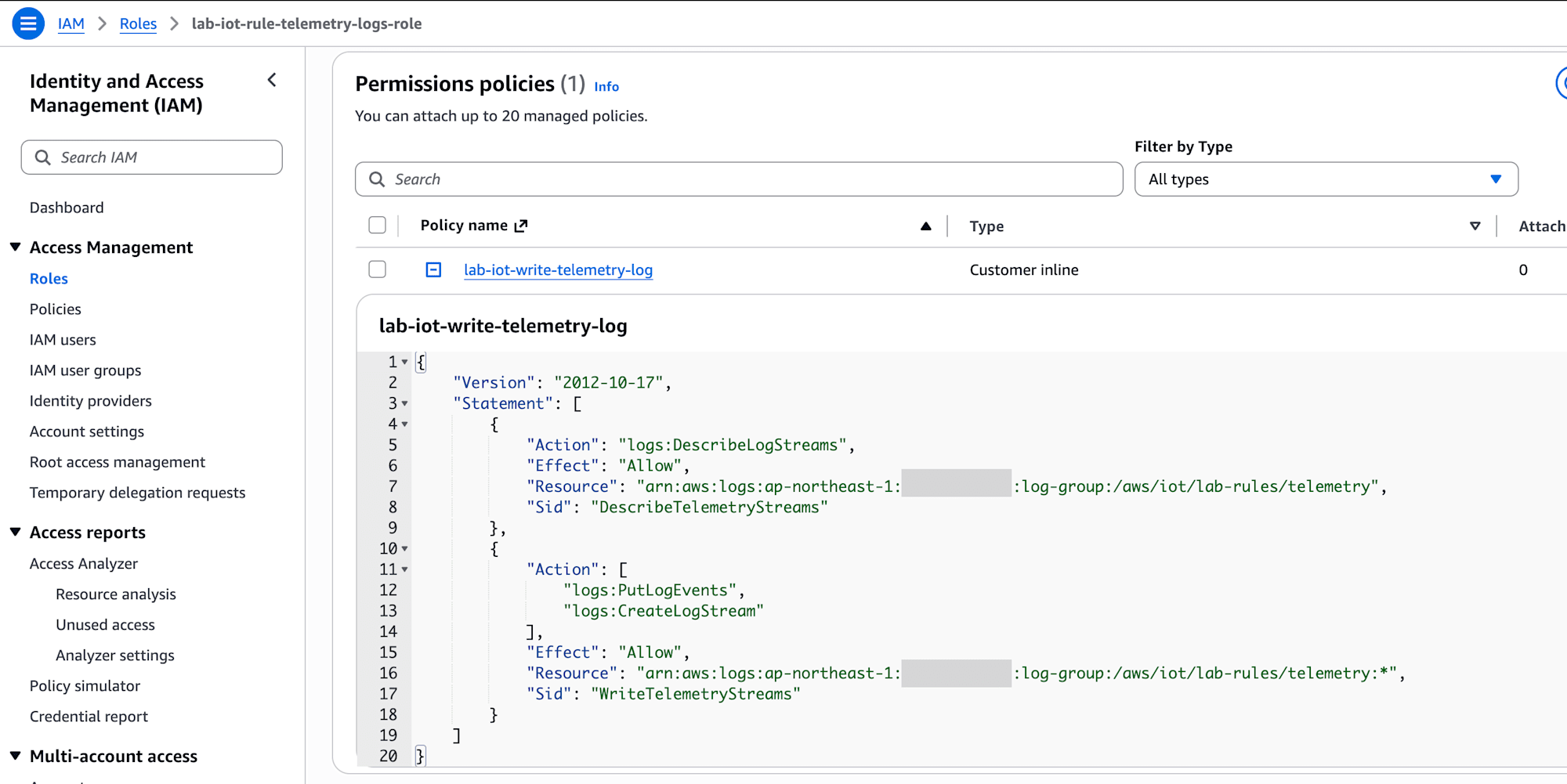The height and width of the screenshot is (784, 1567).
Task: Click the "logs:CreateLogStream" action text
Action: click(664, 611)
